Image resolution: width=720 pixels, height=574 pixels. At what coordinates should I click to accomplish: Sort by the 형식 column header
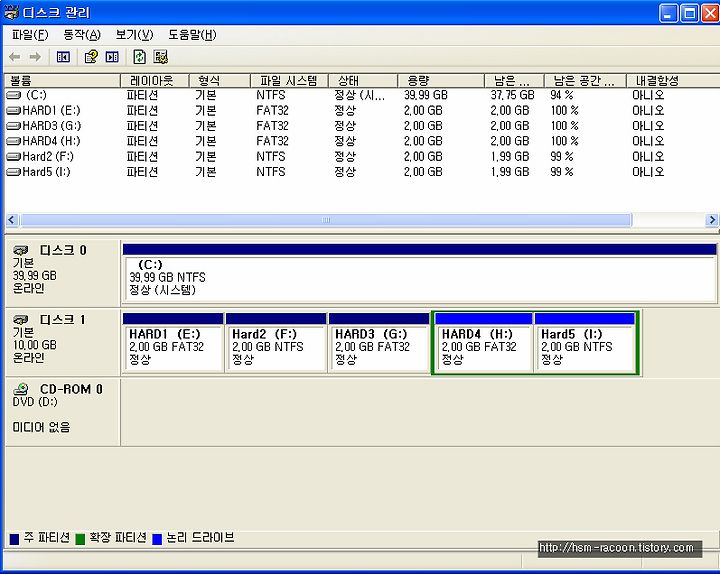(220, 81)
